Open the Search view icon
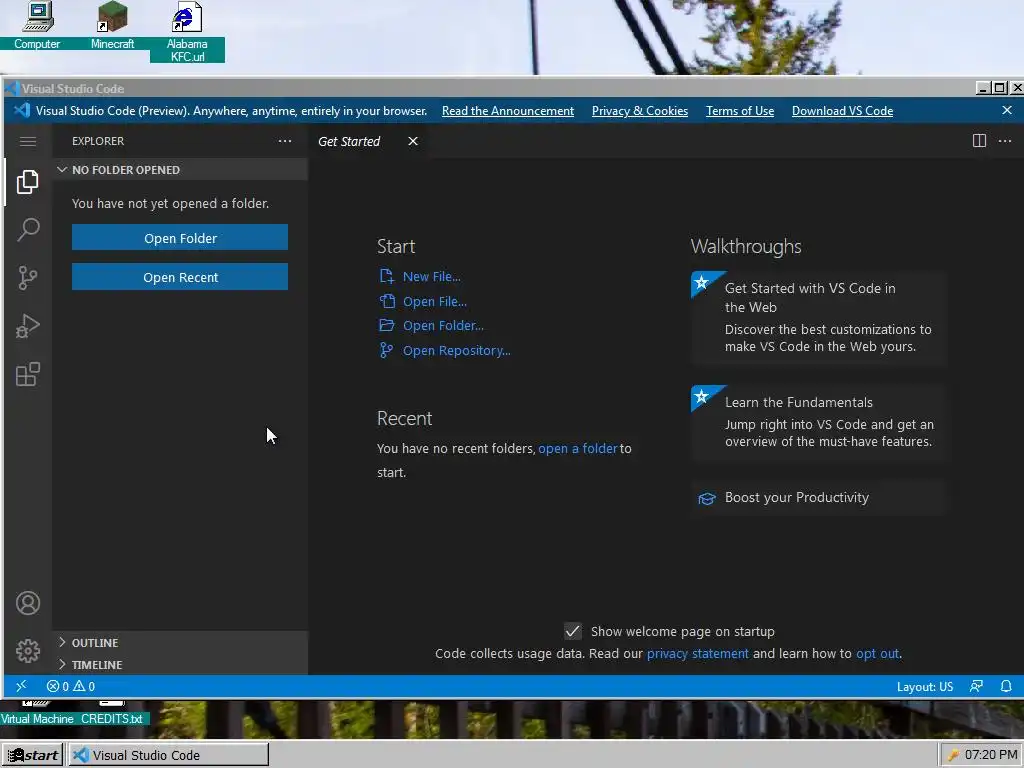Screen dimensions: 1024x768 tap(27, 230)
